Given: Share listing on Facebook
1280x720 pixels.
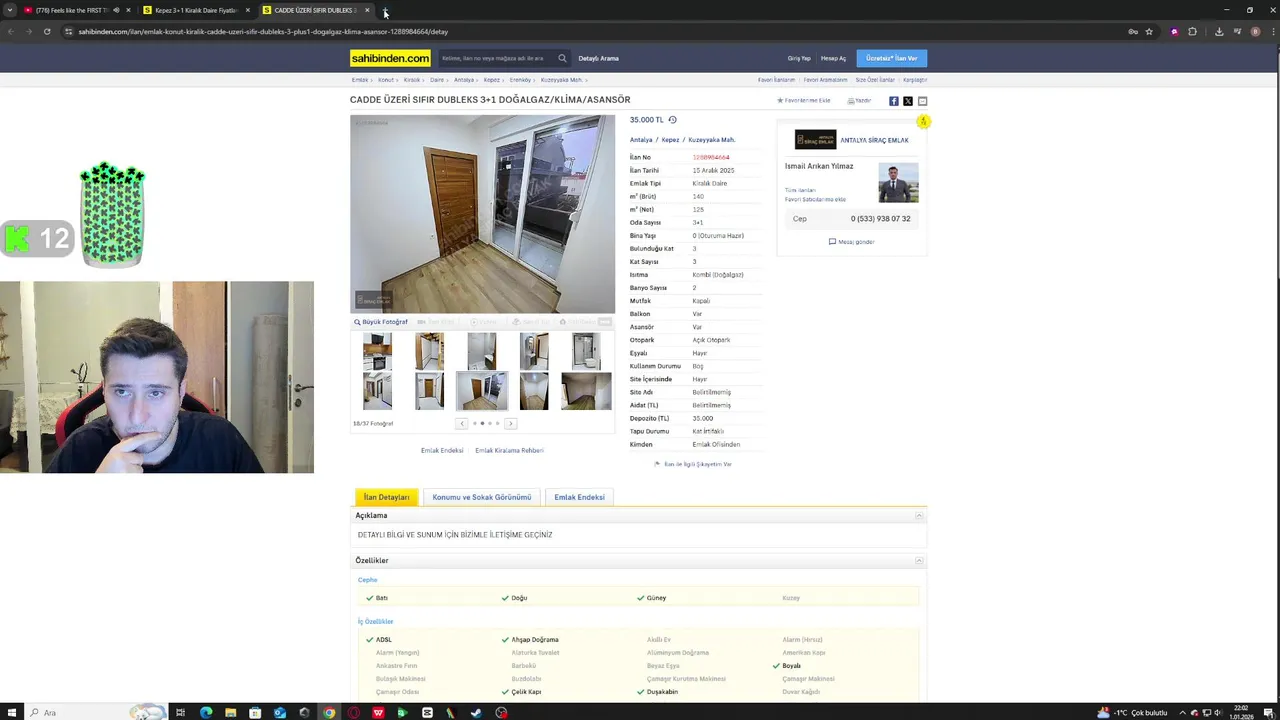Looking at the screenshot, I should pyautogui.click(x=893, y=101).
